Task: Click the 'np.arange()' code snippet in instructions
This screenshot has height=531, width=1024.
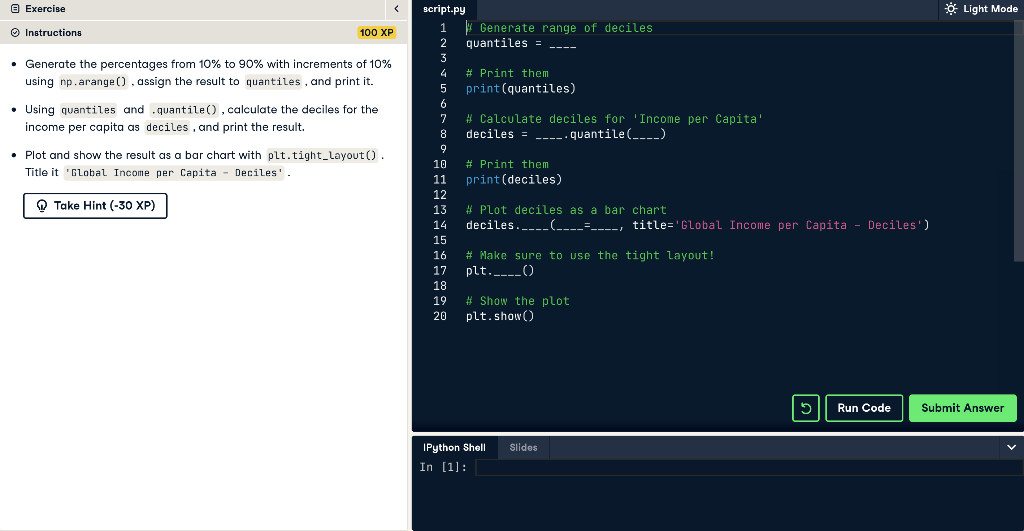Action: pyautogui.click(x=93, y=82)
